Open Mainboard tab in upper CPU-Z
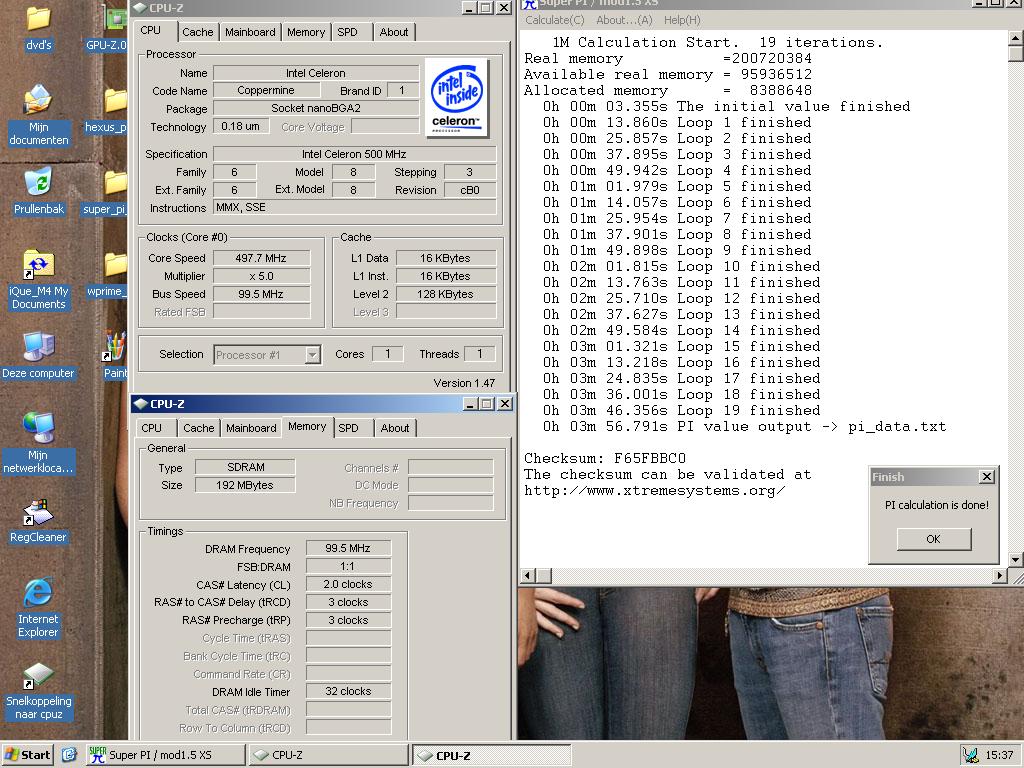1024x768 pixels. tap(250, 32)
